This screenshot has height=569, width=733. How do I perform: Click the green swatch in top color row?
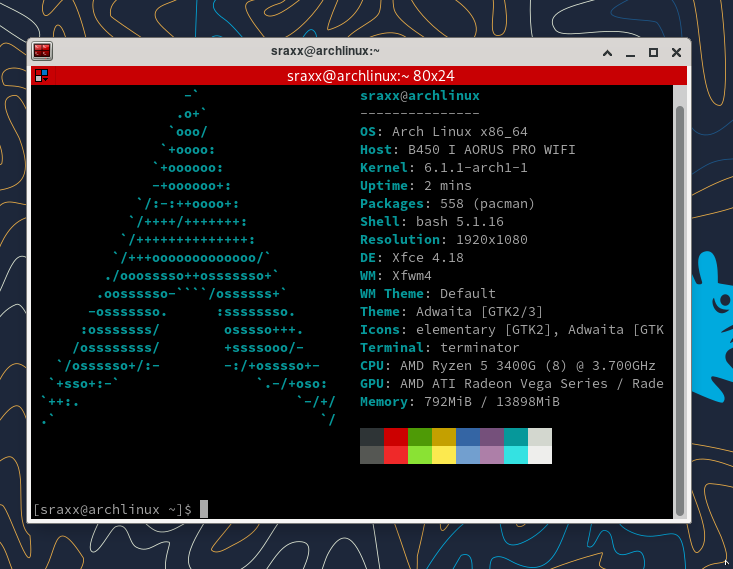(420, 437)
